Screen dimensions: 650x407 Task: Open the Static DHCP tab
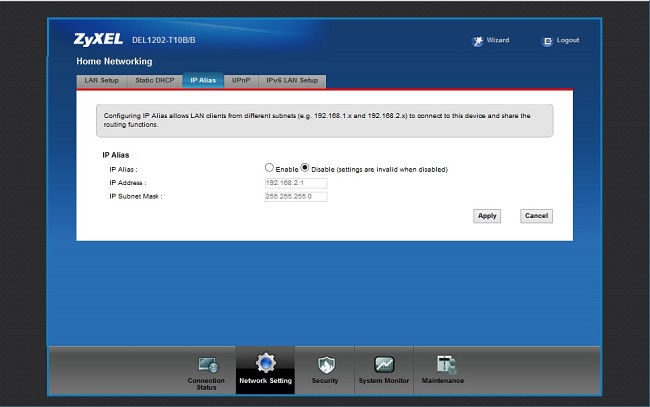(154, 80)
